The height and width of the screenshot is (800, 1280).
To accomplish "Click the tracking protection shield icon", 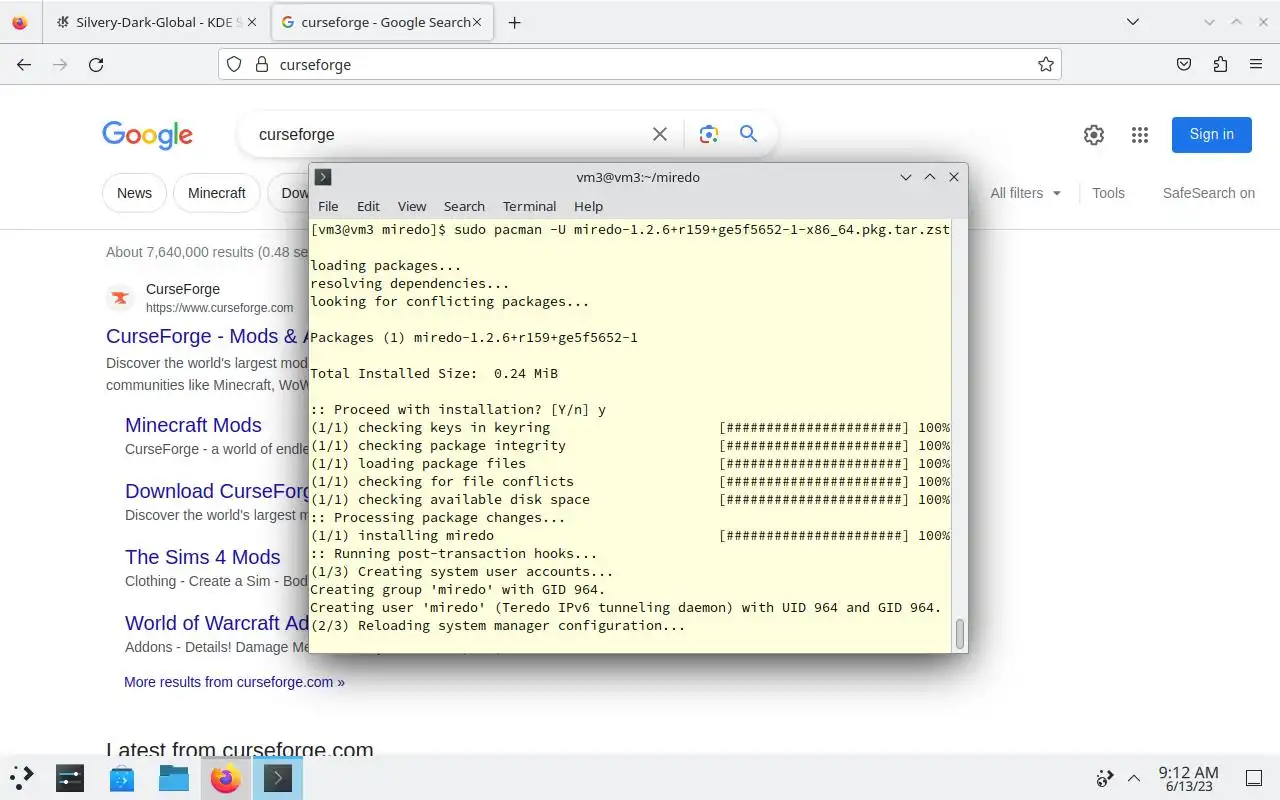I will [234, 64].
